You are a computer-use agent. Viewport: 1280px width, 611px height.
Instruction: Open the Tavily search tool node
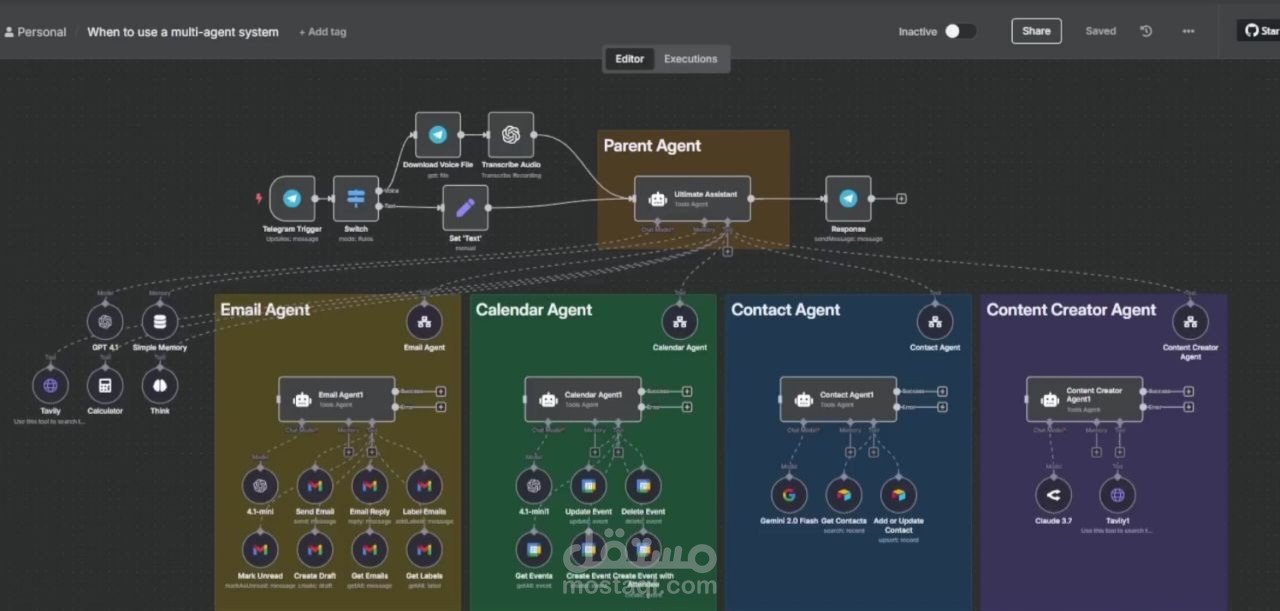(50, 384)
